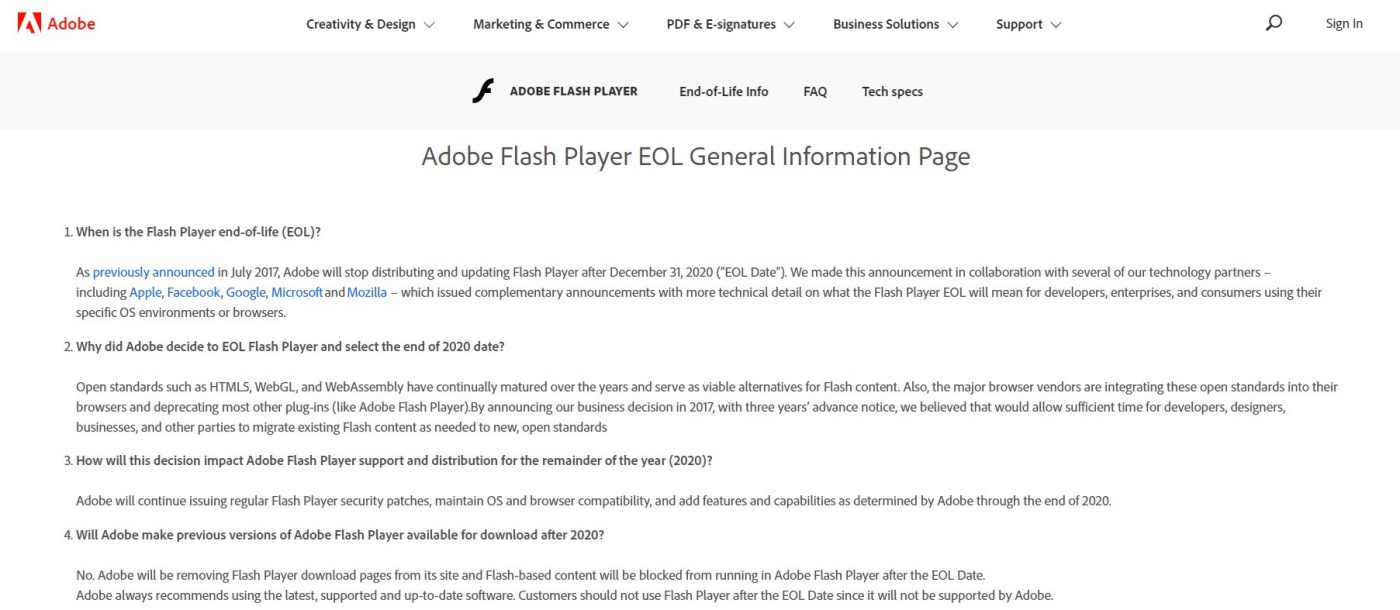The height and width of the screenshot is (610, 1400).
Task: Click the Adobe logo icon
Action: pos(29,23)
